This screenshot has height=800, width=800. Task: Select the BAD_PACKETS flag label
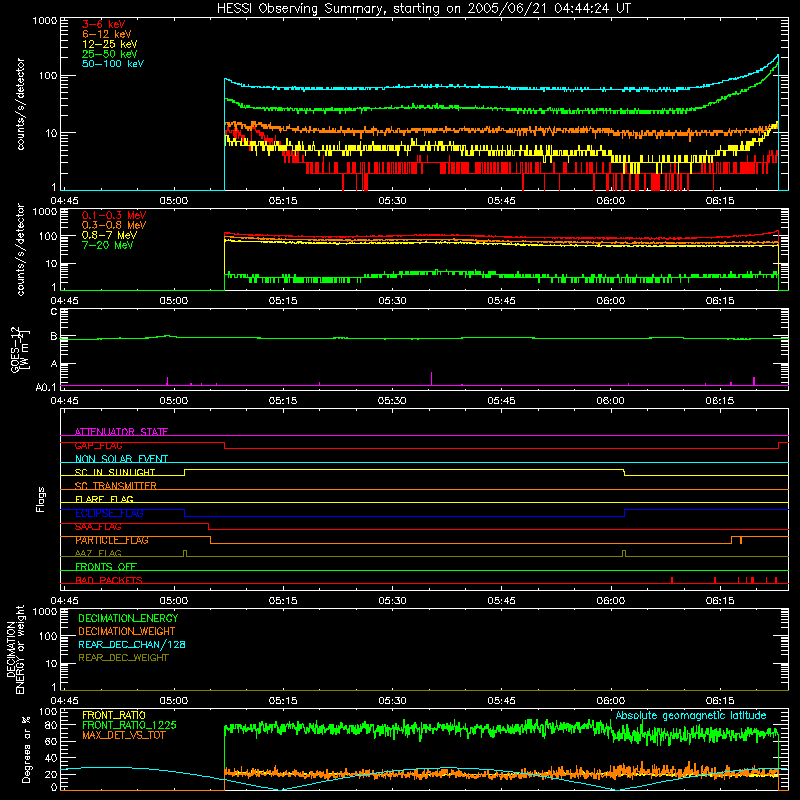point(109,580)
